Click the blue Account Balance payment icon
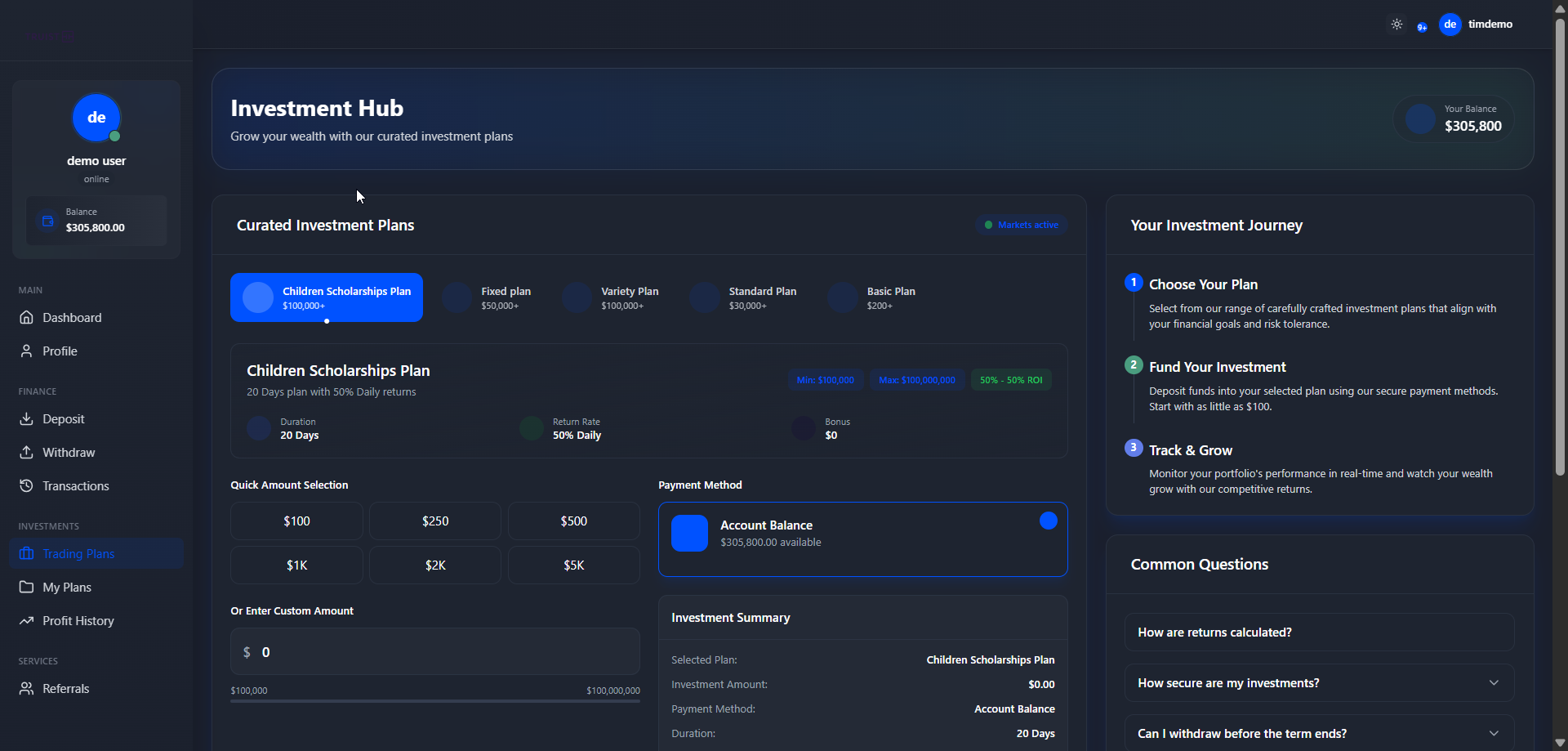Viewport: 1568px width, 751px height. coord(689,533)
